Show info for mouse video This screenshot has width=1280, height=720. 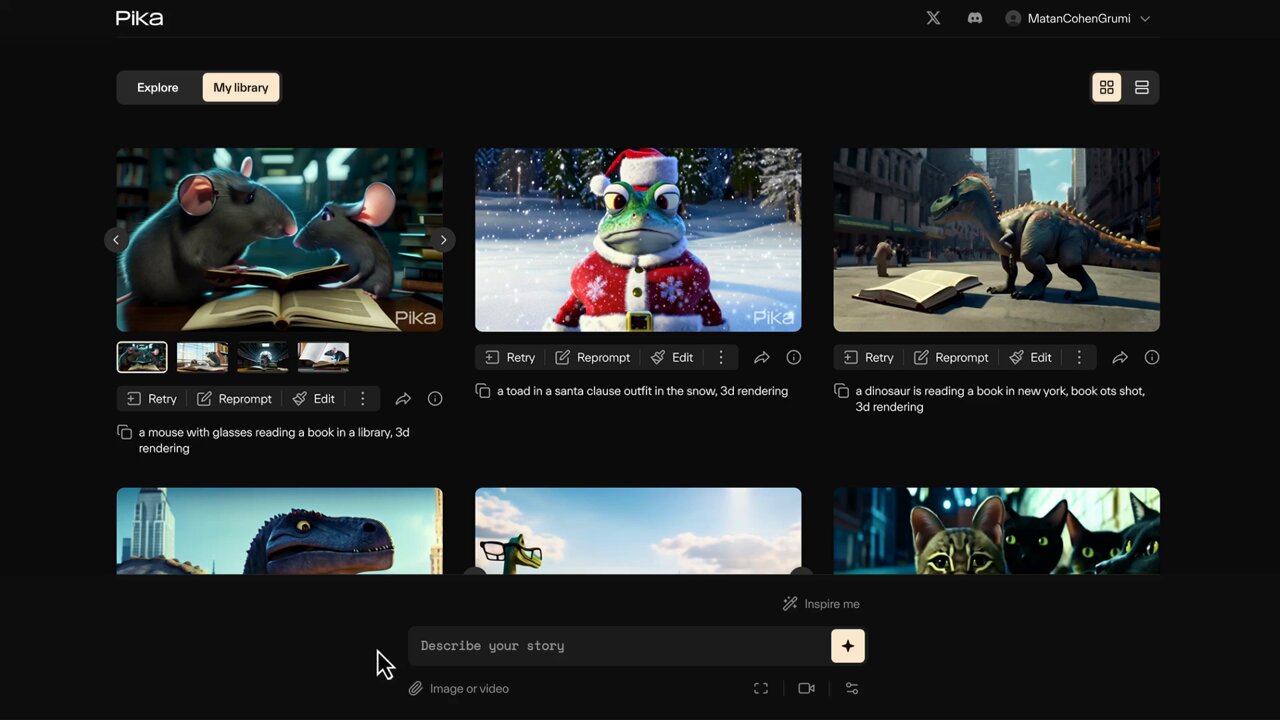click(x=435, y=398)
